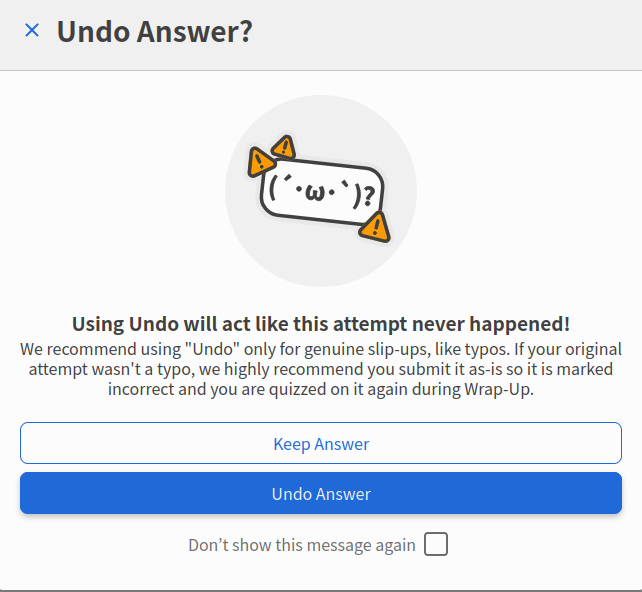Confirm with the blue Undo Answer button

pos(321,493)
